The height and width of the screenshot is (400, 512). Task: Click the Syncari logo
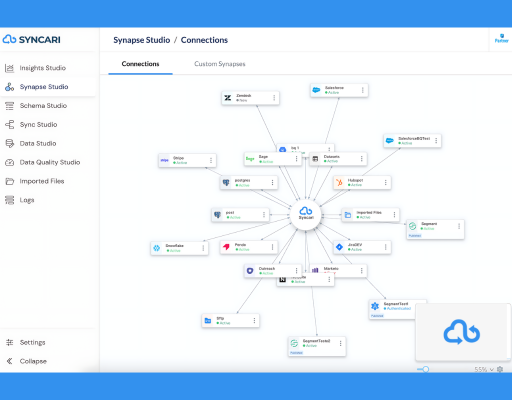(32, 39)
